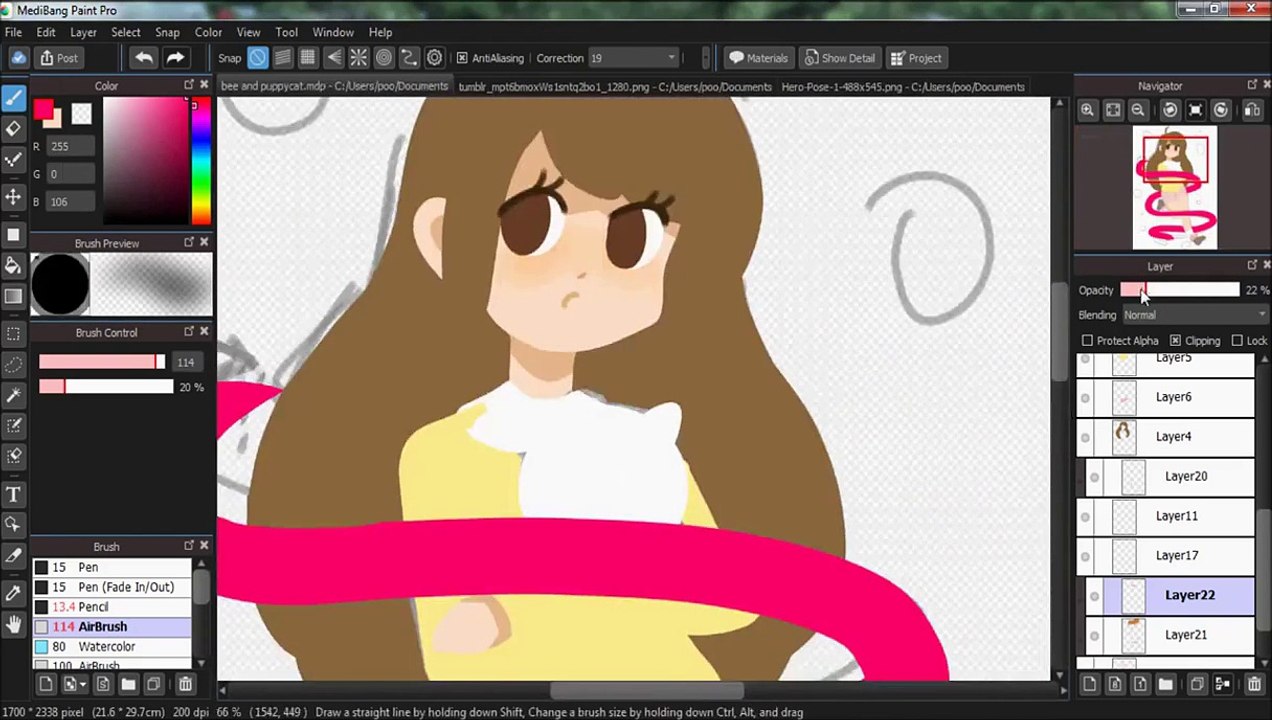This screenshot has height=720, width=1272.
Task: Open the Snap menu
Action: (167, 32)
